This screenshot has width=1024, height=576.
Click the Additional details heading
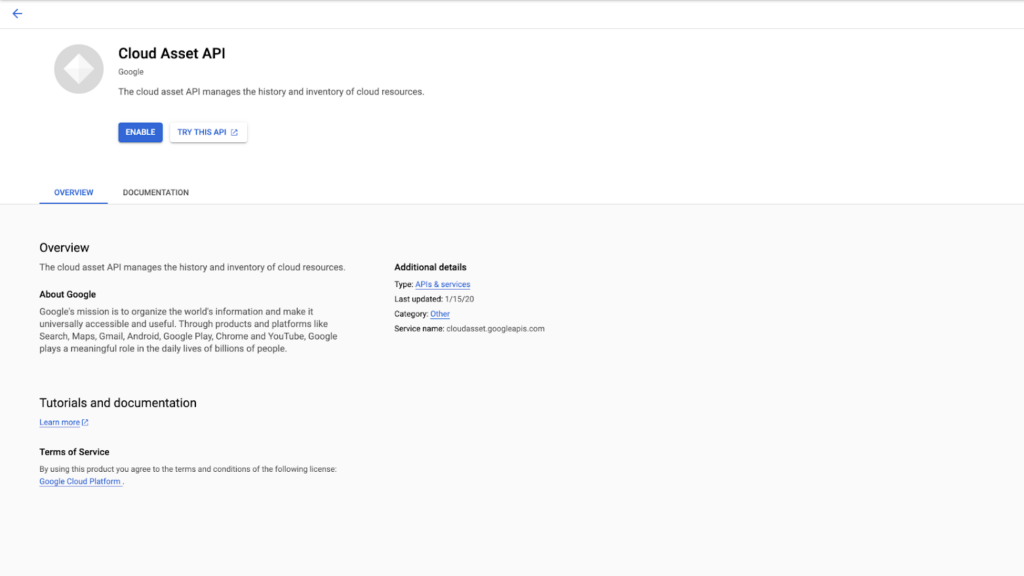tap(430, 267)
